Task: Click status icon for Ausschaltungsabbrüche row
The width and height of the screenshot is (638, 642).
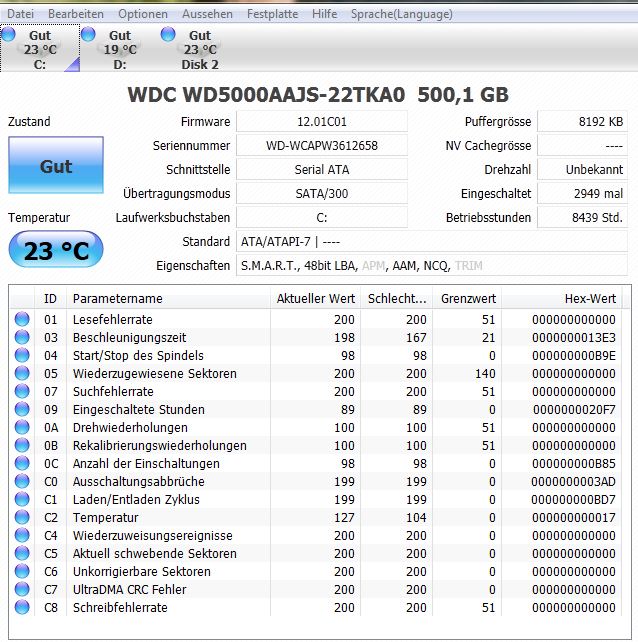Action: (22, 481)
